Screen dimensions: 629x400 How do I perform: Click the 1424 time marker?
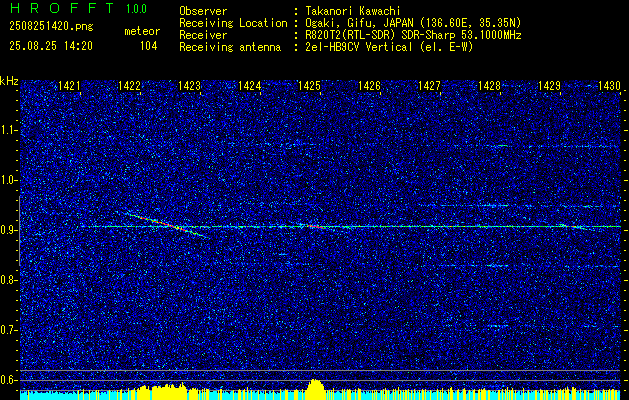[x=250, y=85]
